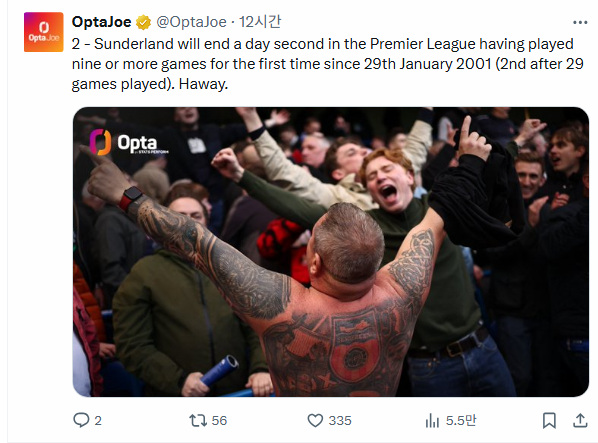Viewport: 598px width, 443px height.
Task: Click the view count 5.5만
Action: (461, 421)
